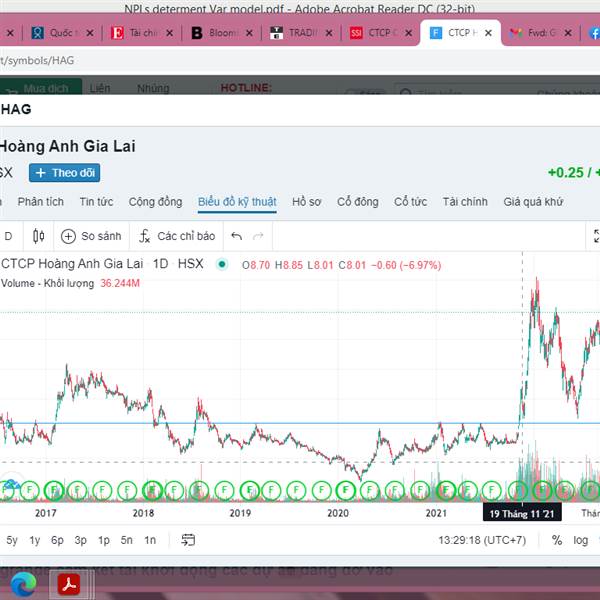Set chart range to 1y
Image resolution: width=600 pixels, height=600 pixels.
click(x=35, y=540)
